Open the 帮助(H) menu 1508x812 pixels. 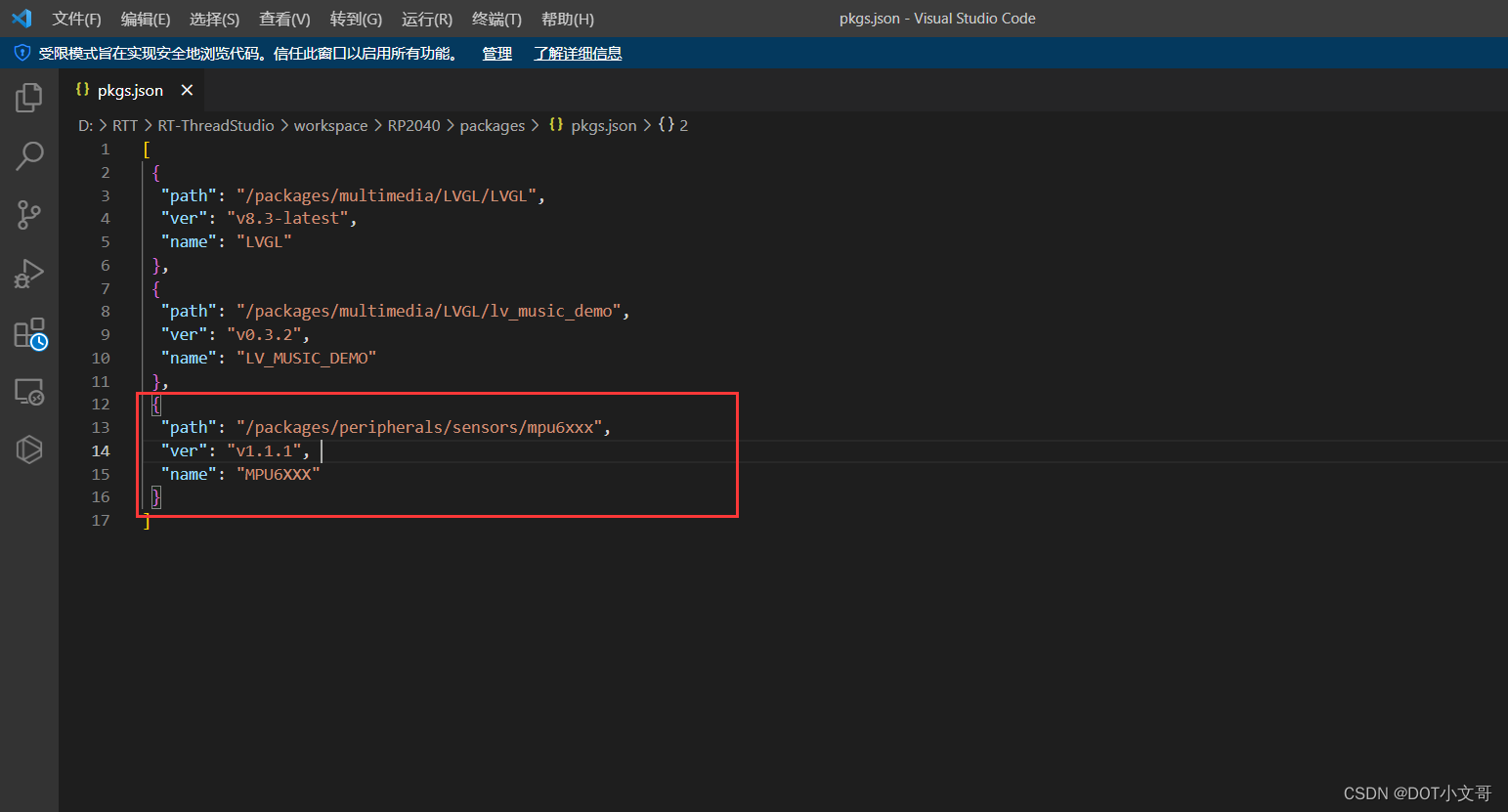point(568,19)
